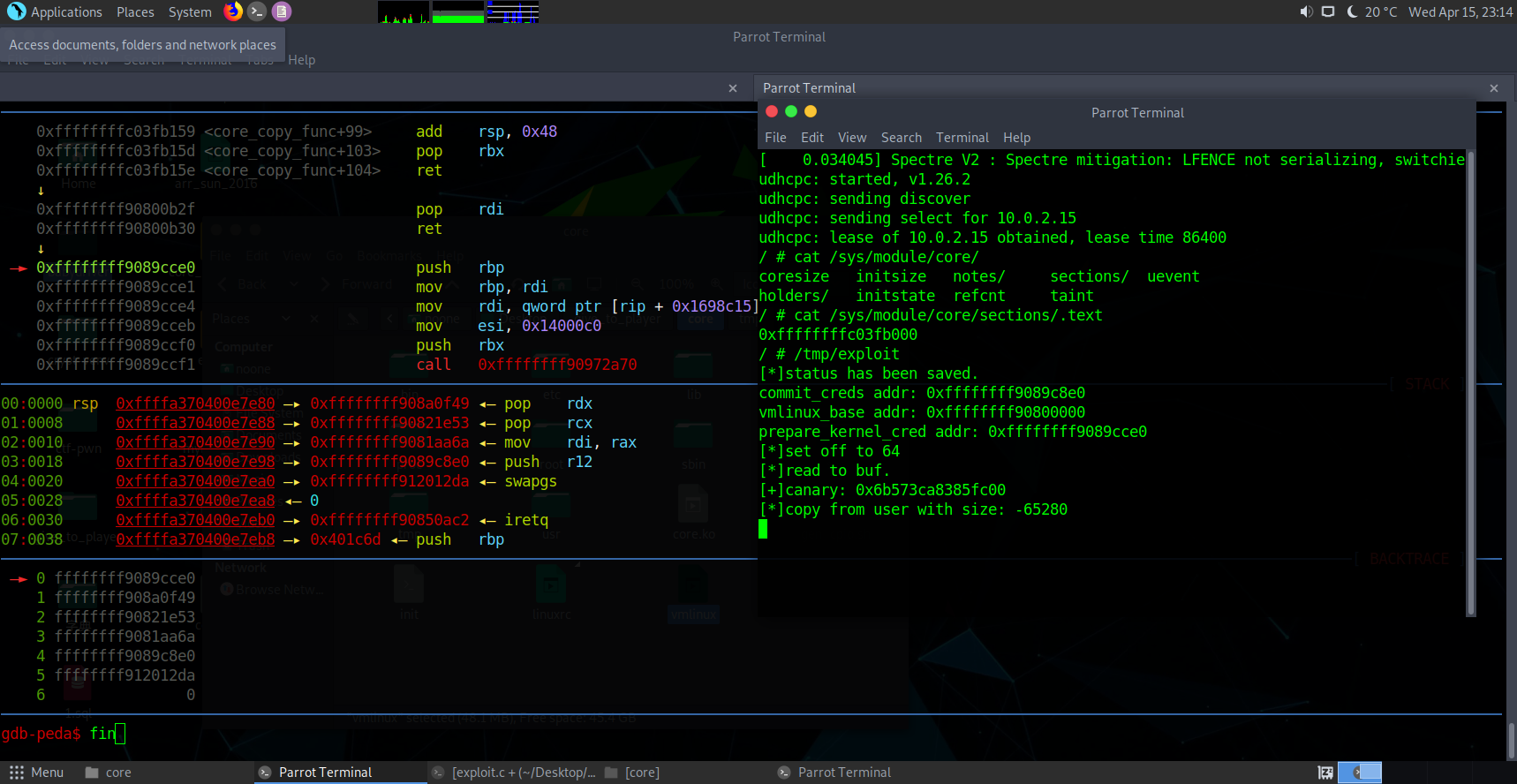
Task: Click stack address 0xffffa370400e7e98
Action: (195, 462)
